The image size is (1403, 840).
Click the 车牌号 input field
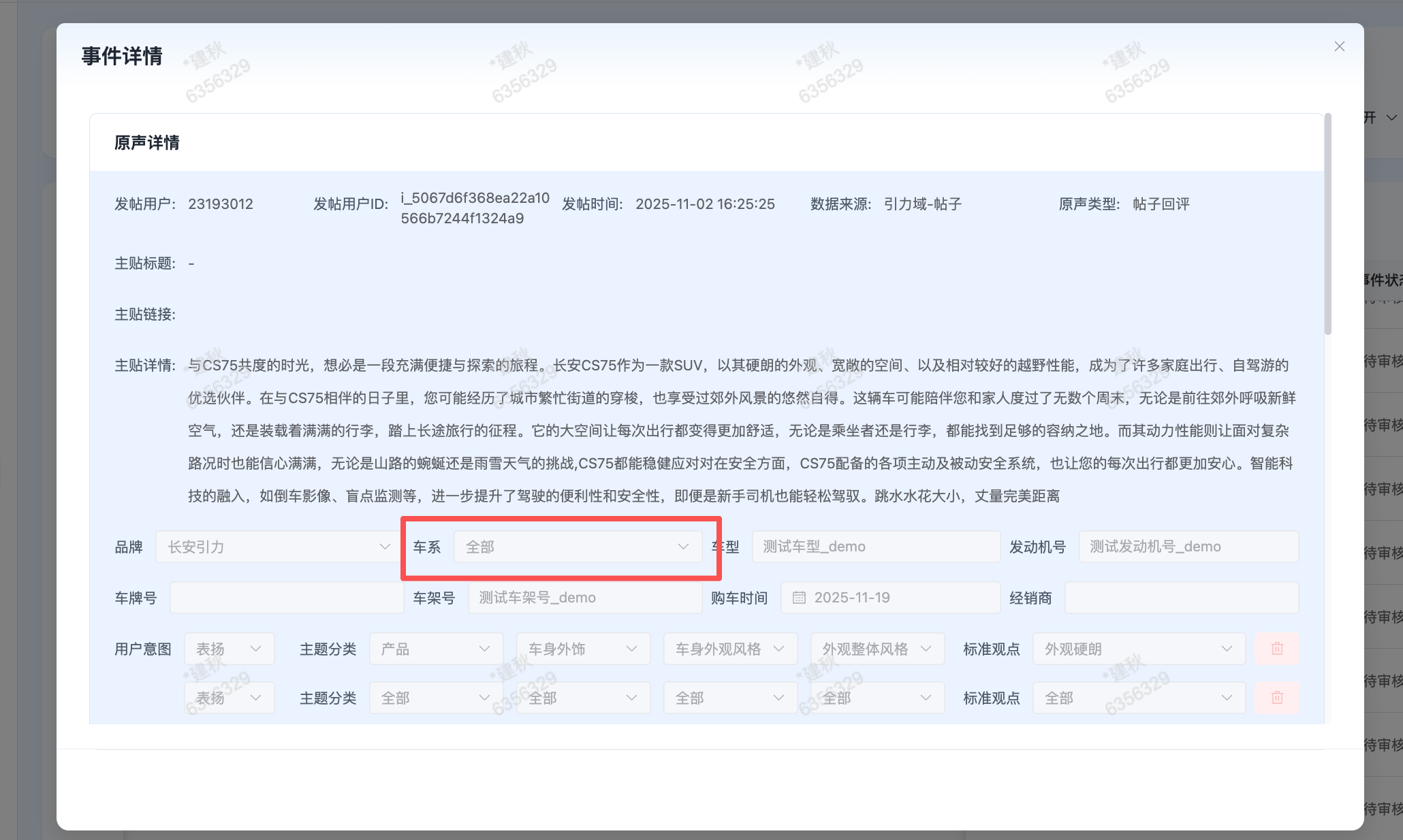[286, 597]
